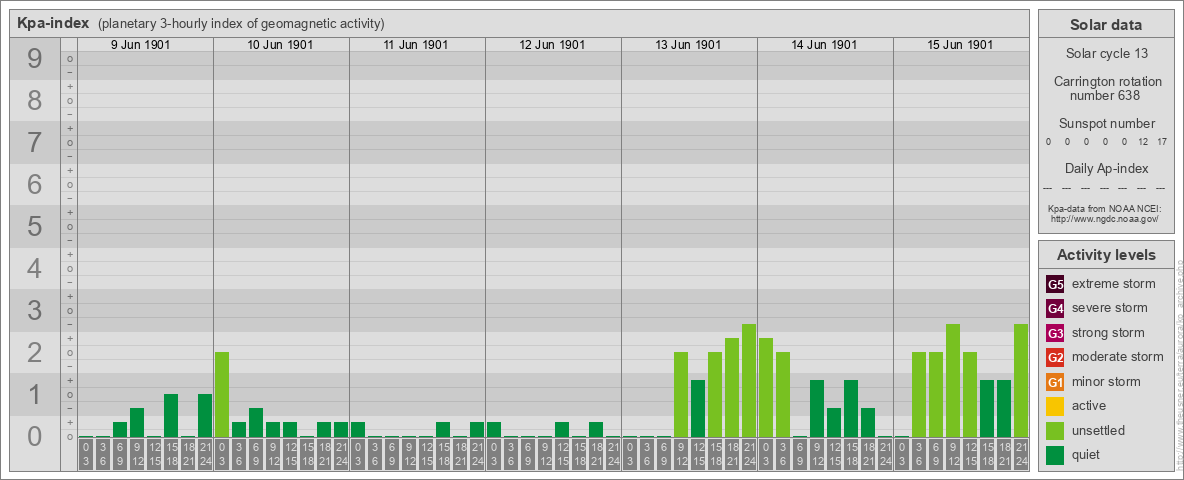The height and width of the screenshot is (480, 1184).
Task: Click the 13 Jun 21–24h tallest bar
Action: tap(748, 380)
